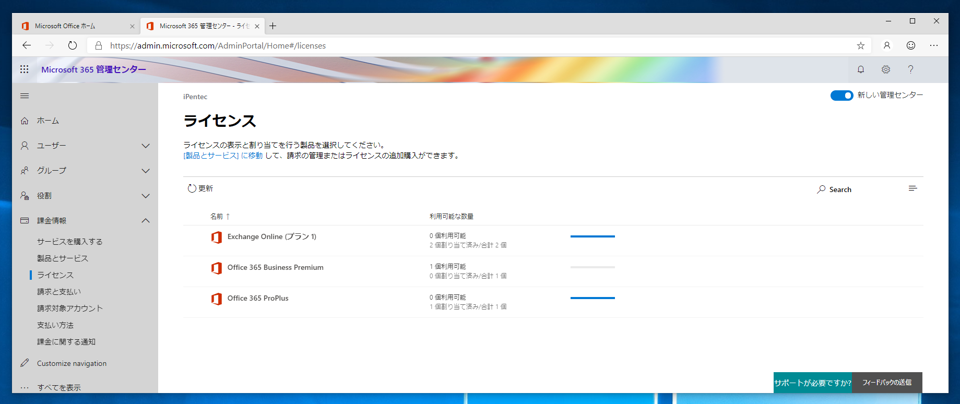
Task: Click the Office icon for Office 365 ProPlus
Action: point(216,299)
